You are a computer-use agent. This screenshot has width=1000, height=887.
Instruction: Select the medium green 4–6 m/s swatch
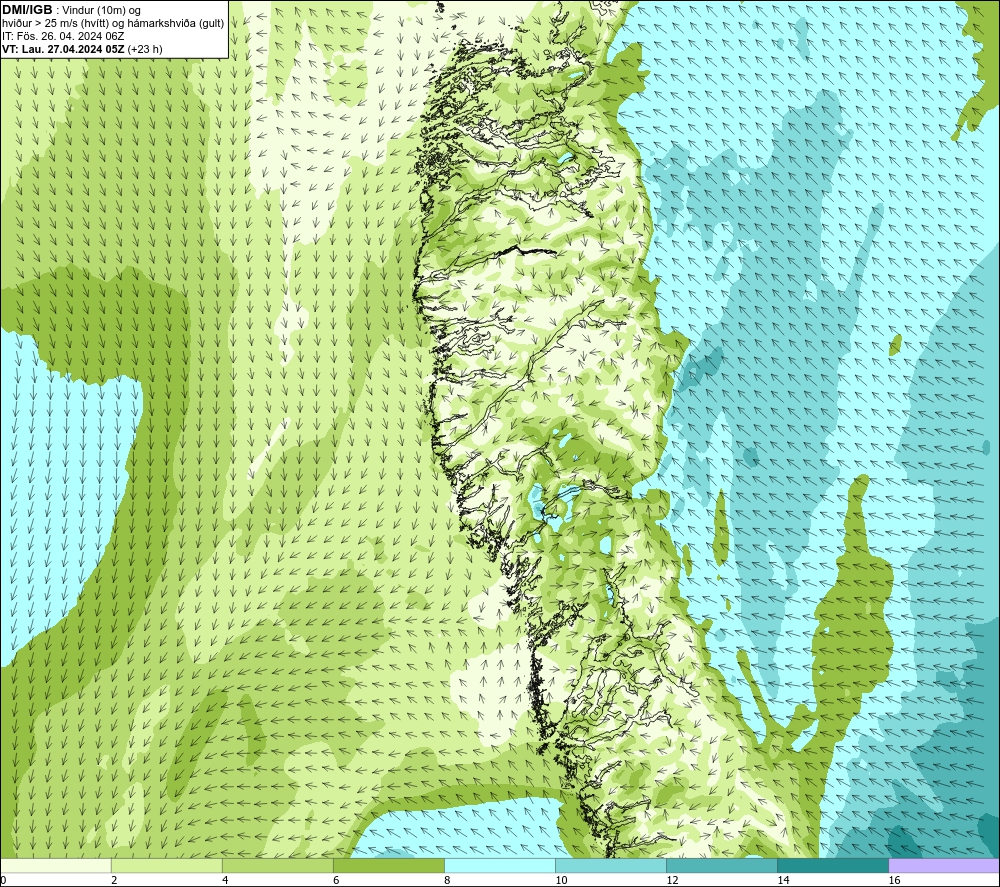click(278, 865)
